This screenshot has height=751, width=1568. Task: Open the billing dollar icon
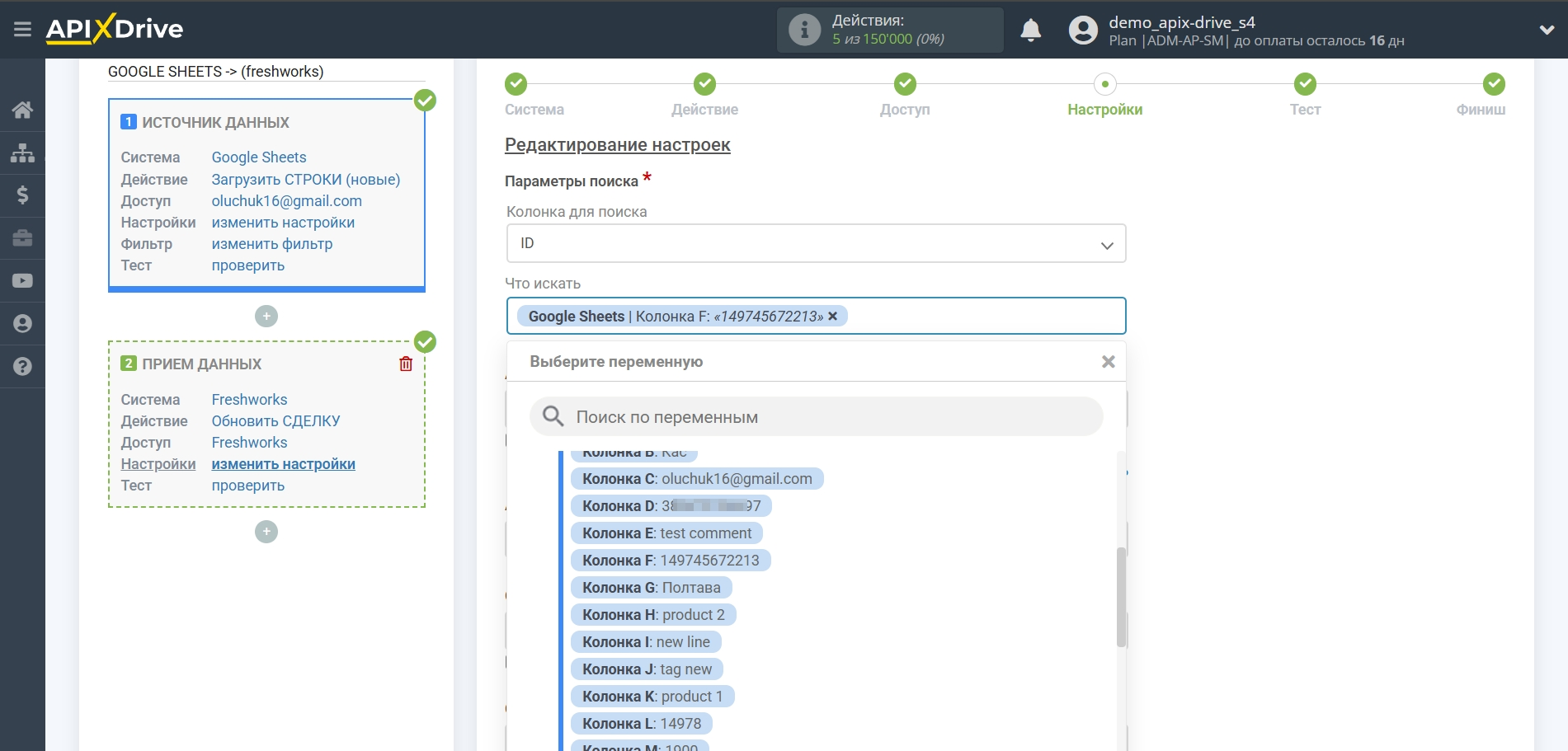point(22,195)
